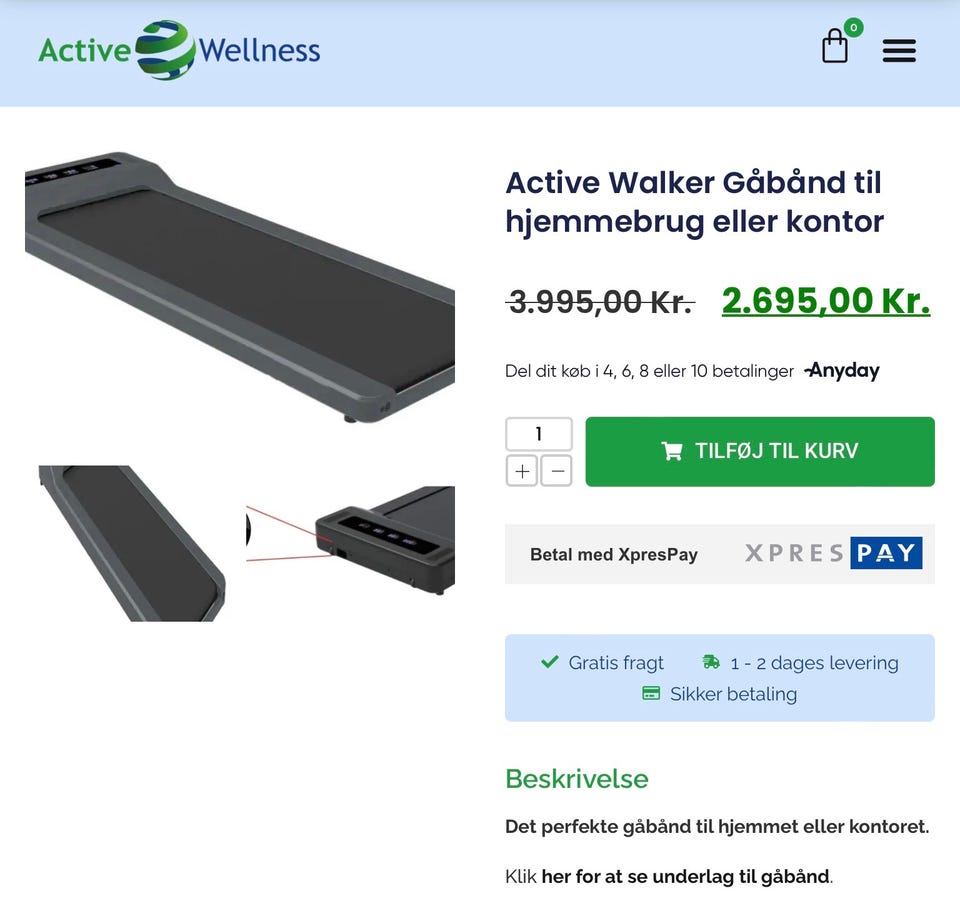Open the 'her for at se underlag til gåbånd' link

click(686, 876)
